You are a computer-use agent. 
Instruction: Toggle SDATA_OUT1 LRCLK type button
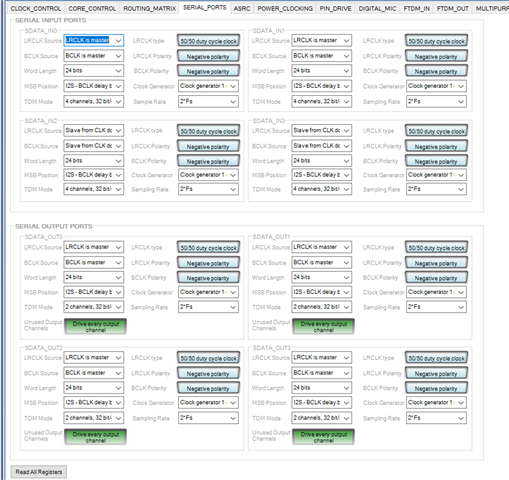tap(436, 248)
